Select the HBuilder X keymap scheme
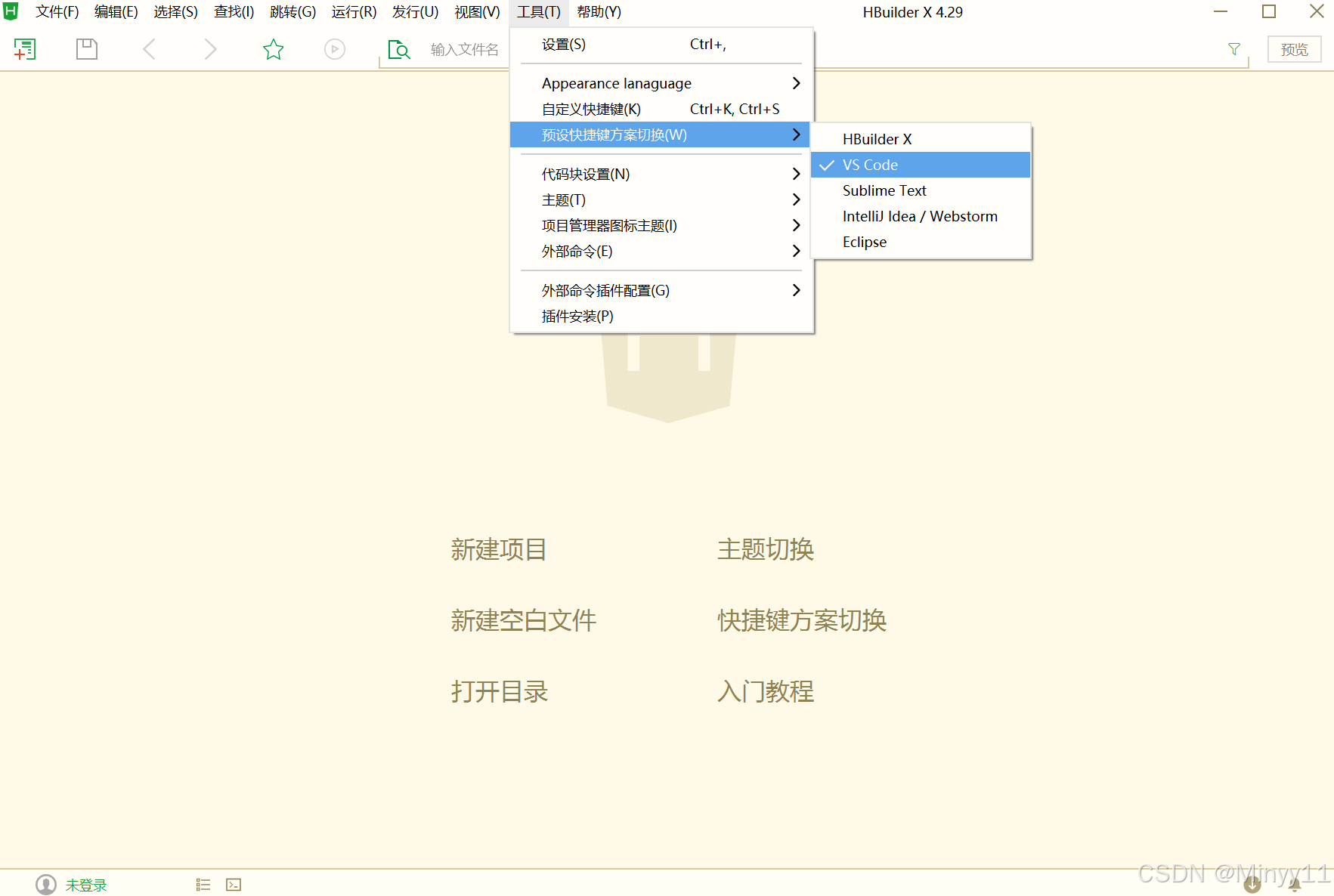1334x896 pixels. click(x=921, y=139)
